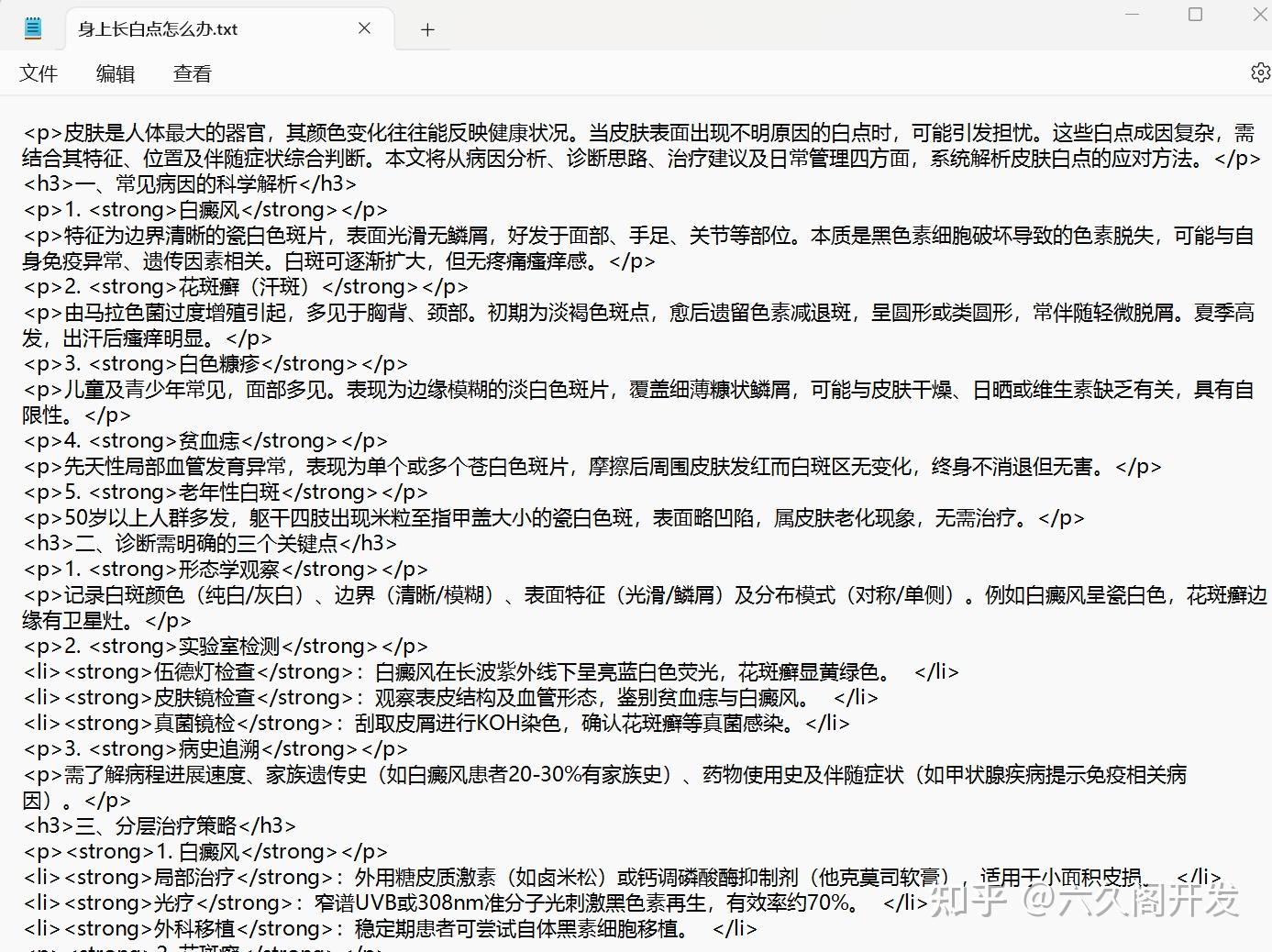The width and height of the screenshot is (1272, 952).
Task: Open the 编辑 menu
Action: point(116,73)
